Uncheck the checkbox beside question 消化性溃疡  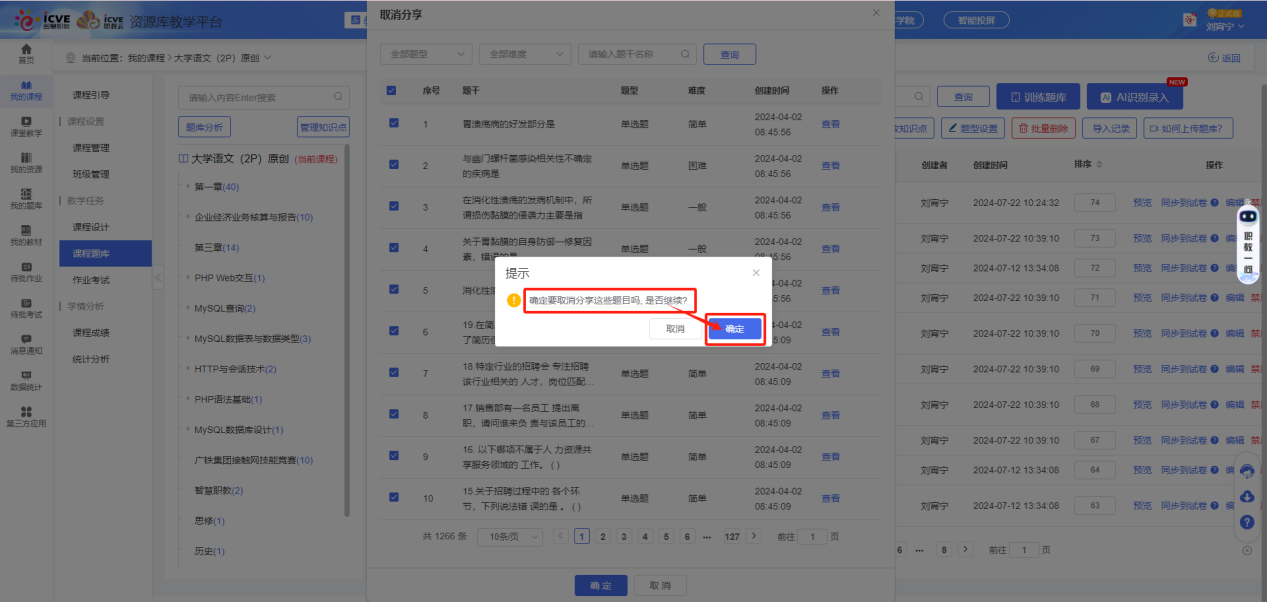(392, 290)
